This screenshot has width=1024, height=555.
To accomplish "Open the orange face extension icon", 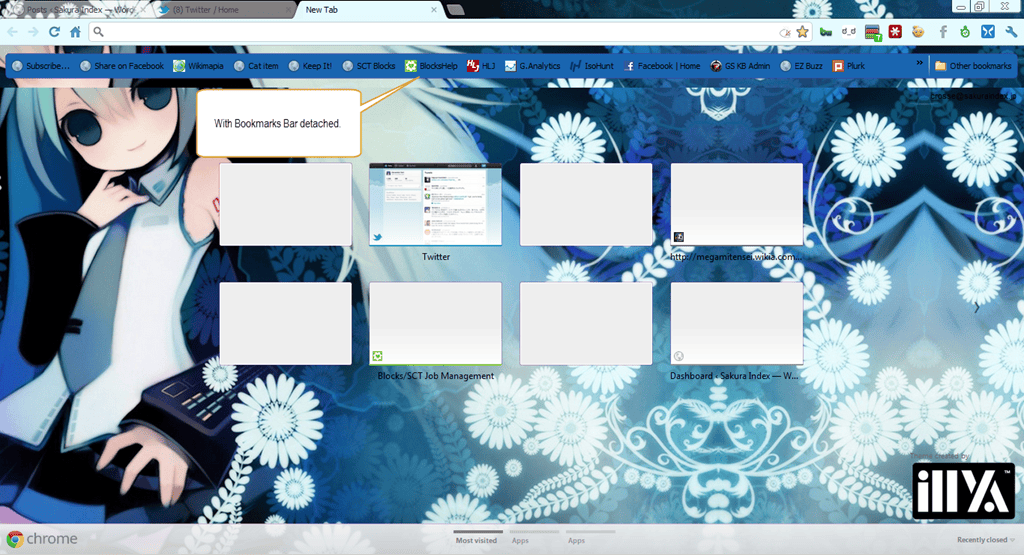I will tap(918, 31).
